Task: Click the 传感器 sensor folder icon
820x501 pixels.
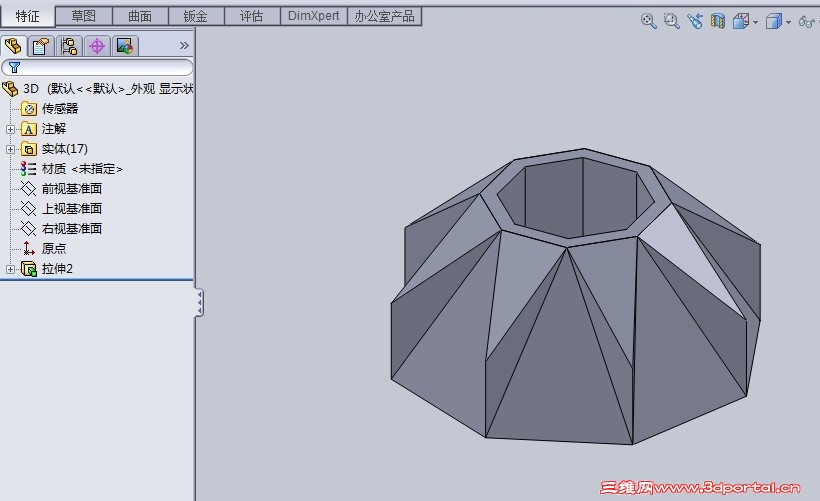Action: coord(29,109)
